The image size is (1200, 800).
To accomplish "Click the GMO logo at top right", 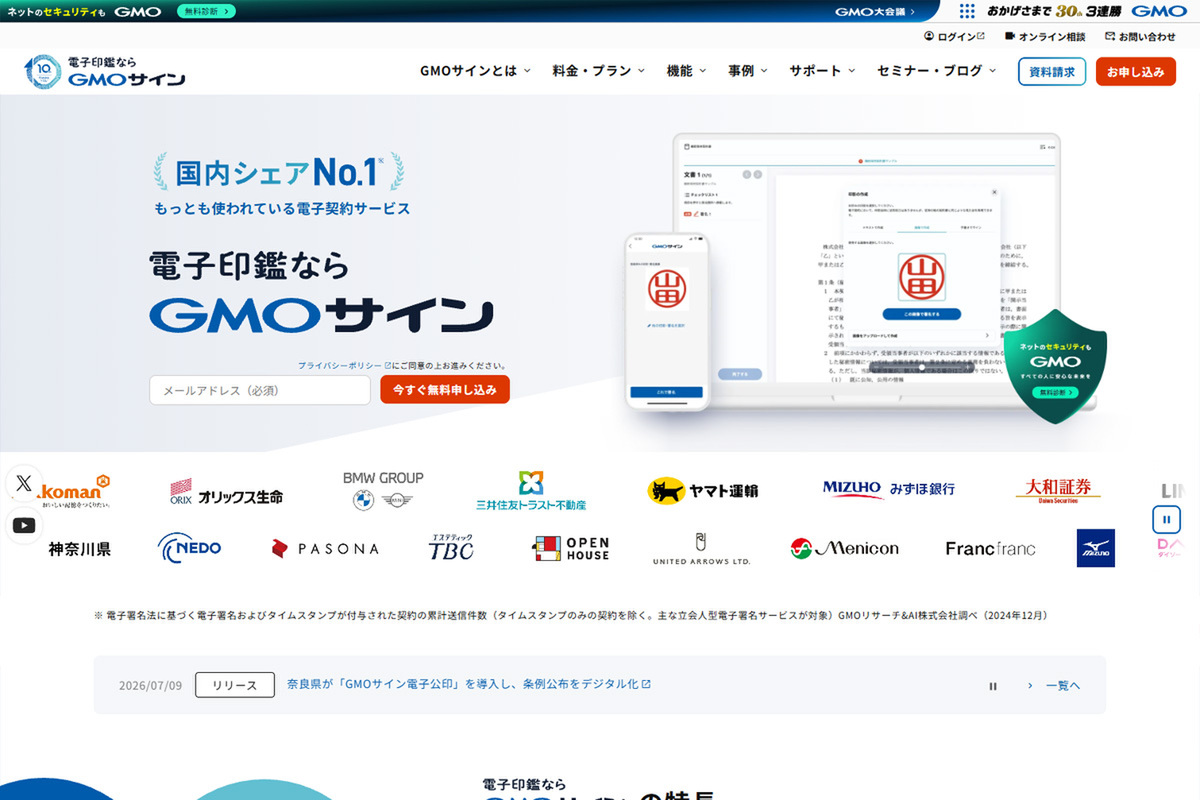I will point(1158,11).
